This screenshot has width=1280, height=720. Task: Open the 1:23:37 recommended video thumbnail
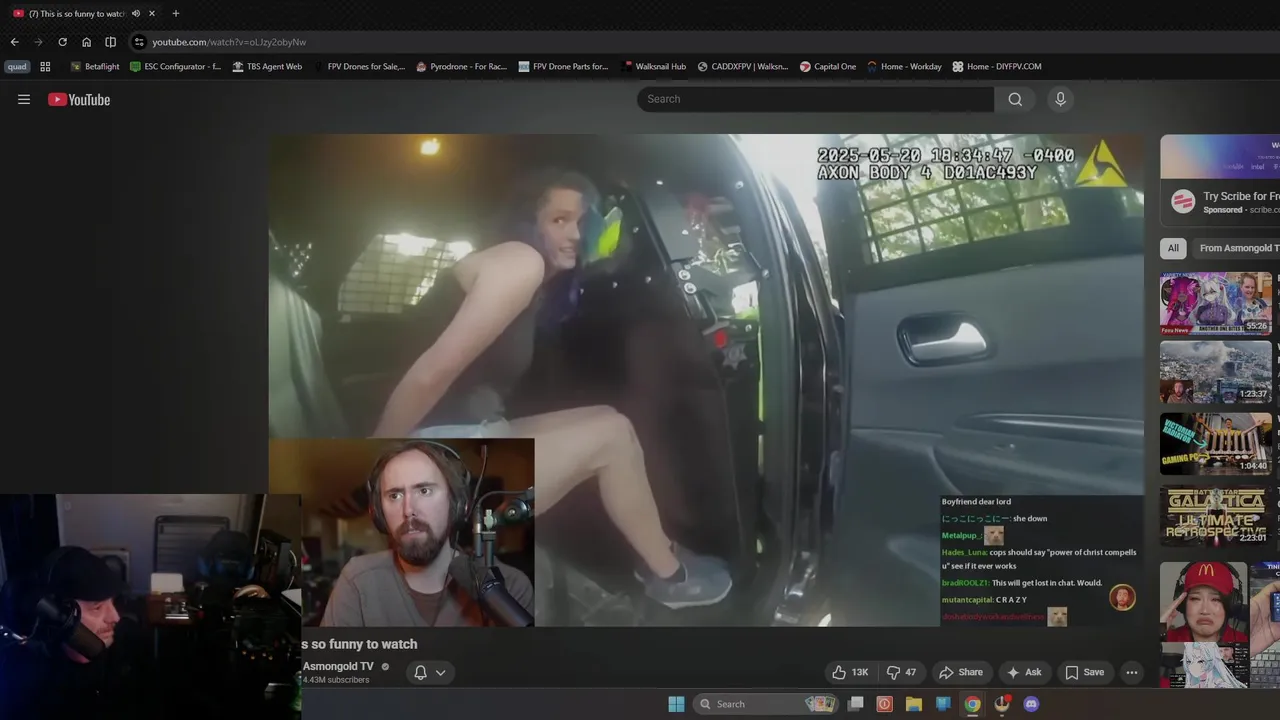pos(1216,372)
